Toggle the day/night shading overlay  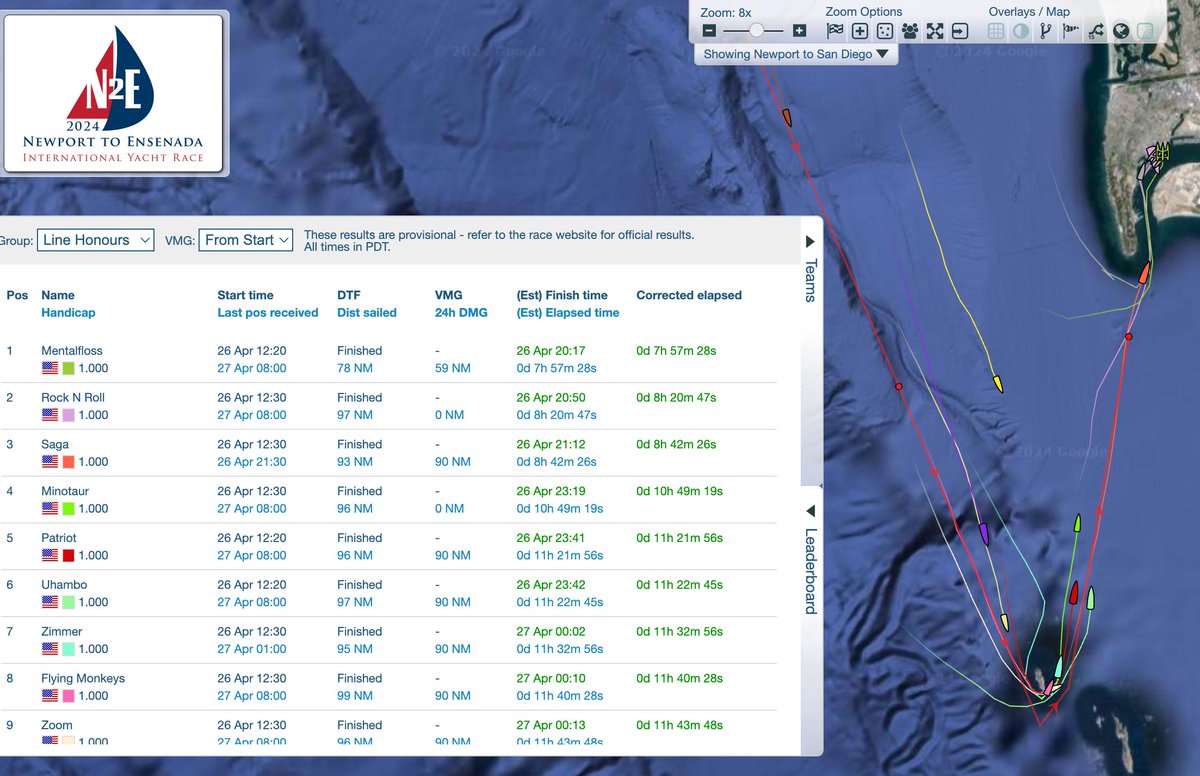pyautogui.click(x=1021, y=31)
